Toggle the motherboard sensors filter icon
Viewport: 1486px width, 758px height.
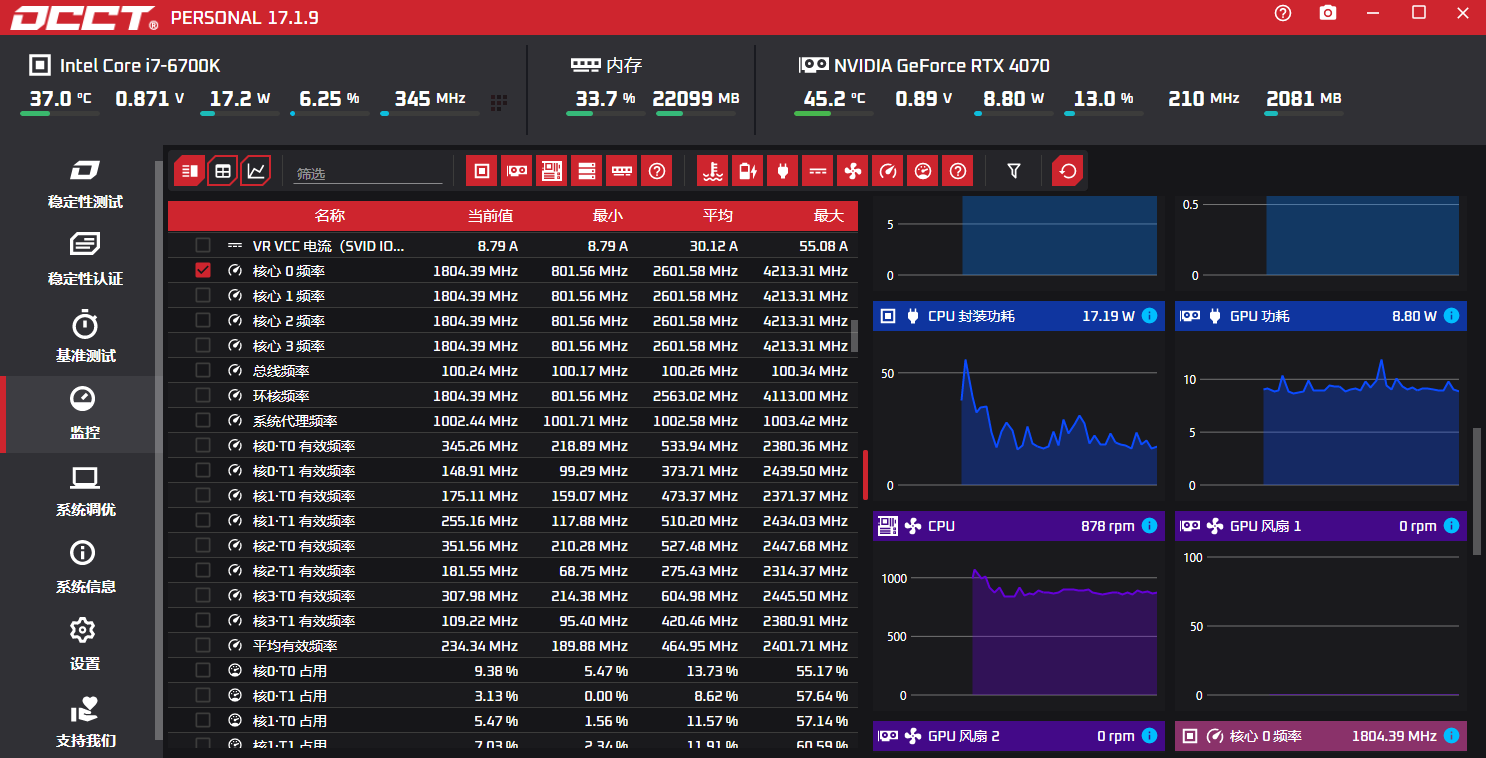point(551,171)
